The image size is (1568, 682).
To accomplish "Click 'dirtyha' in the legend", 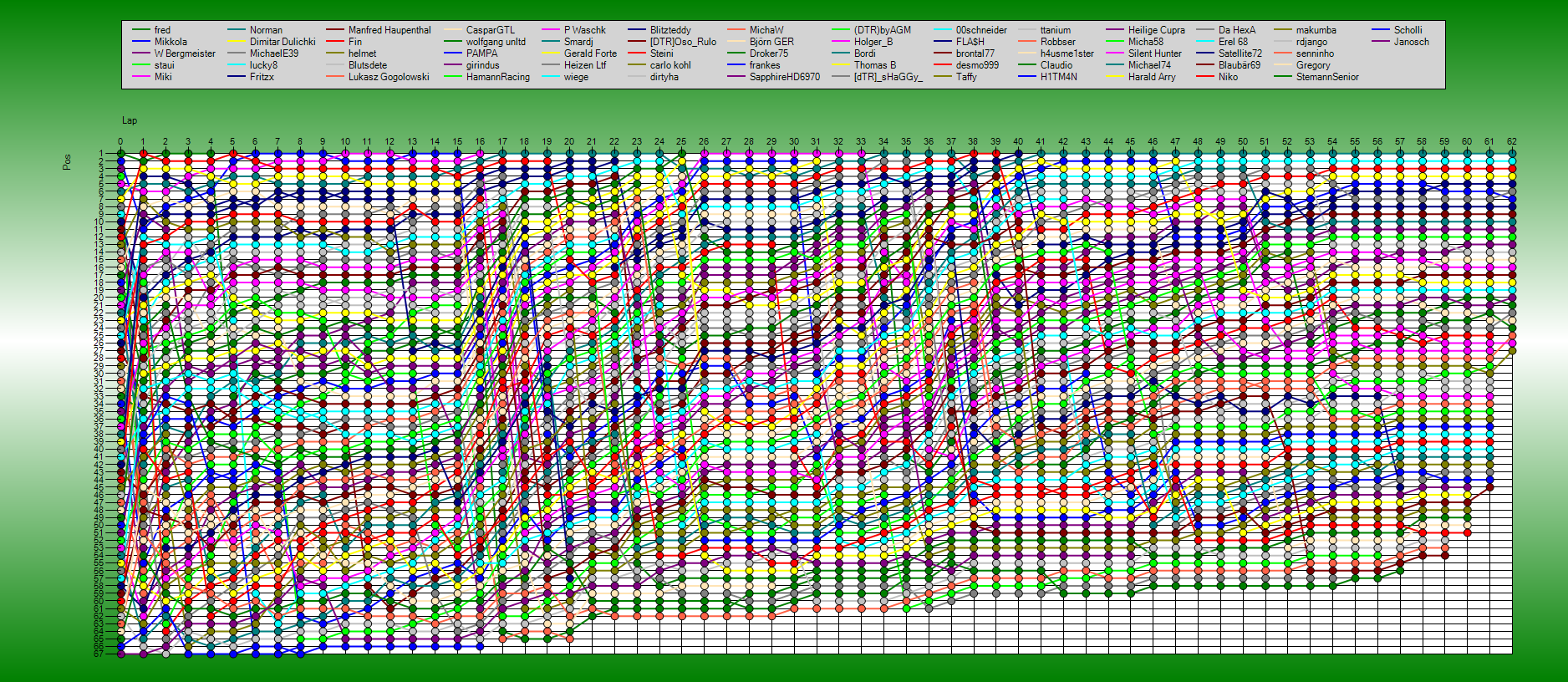I will (664, 77).
